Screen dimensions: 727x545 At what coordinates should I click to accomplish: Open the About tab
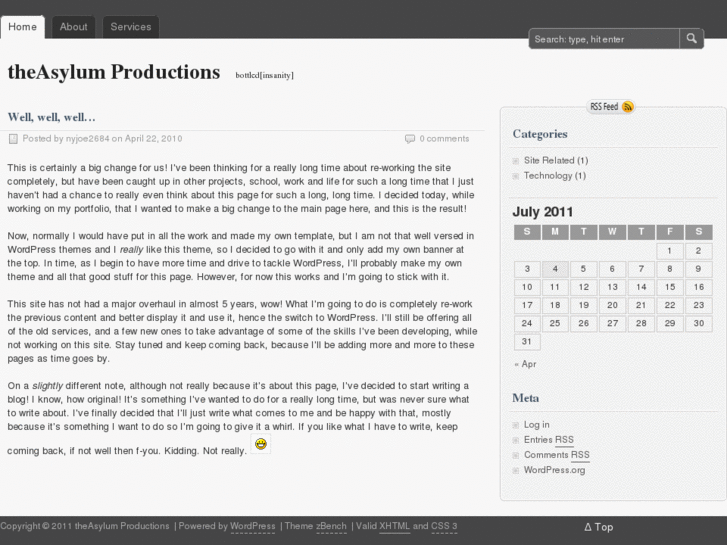(73, 27)
